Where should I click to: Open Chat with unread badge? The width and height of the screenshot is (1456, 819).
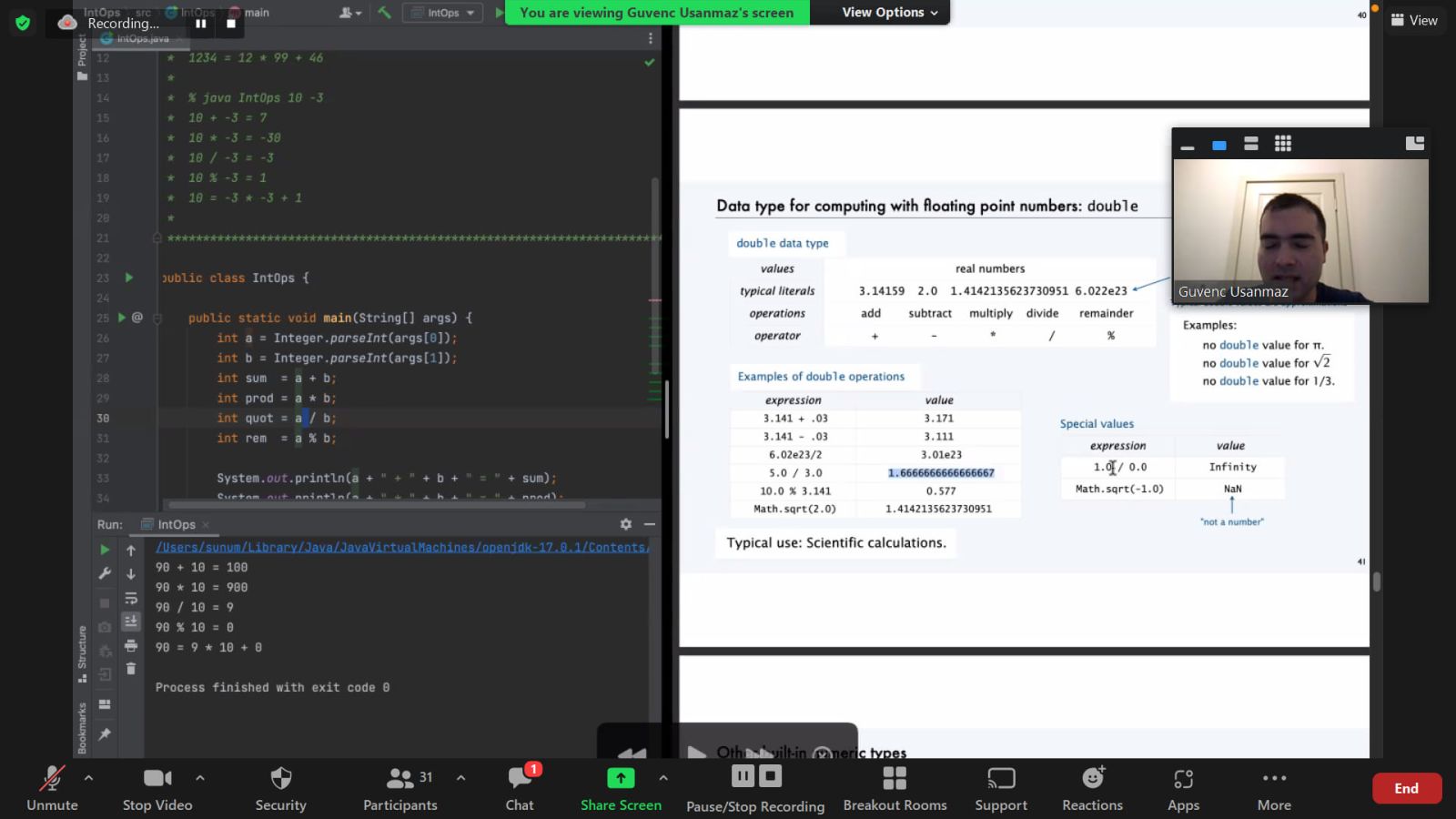coord(520,779)
